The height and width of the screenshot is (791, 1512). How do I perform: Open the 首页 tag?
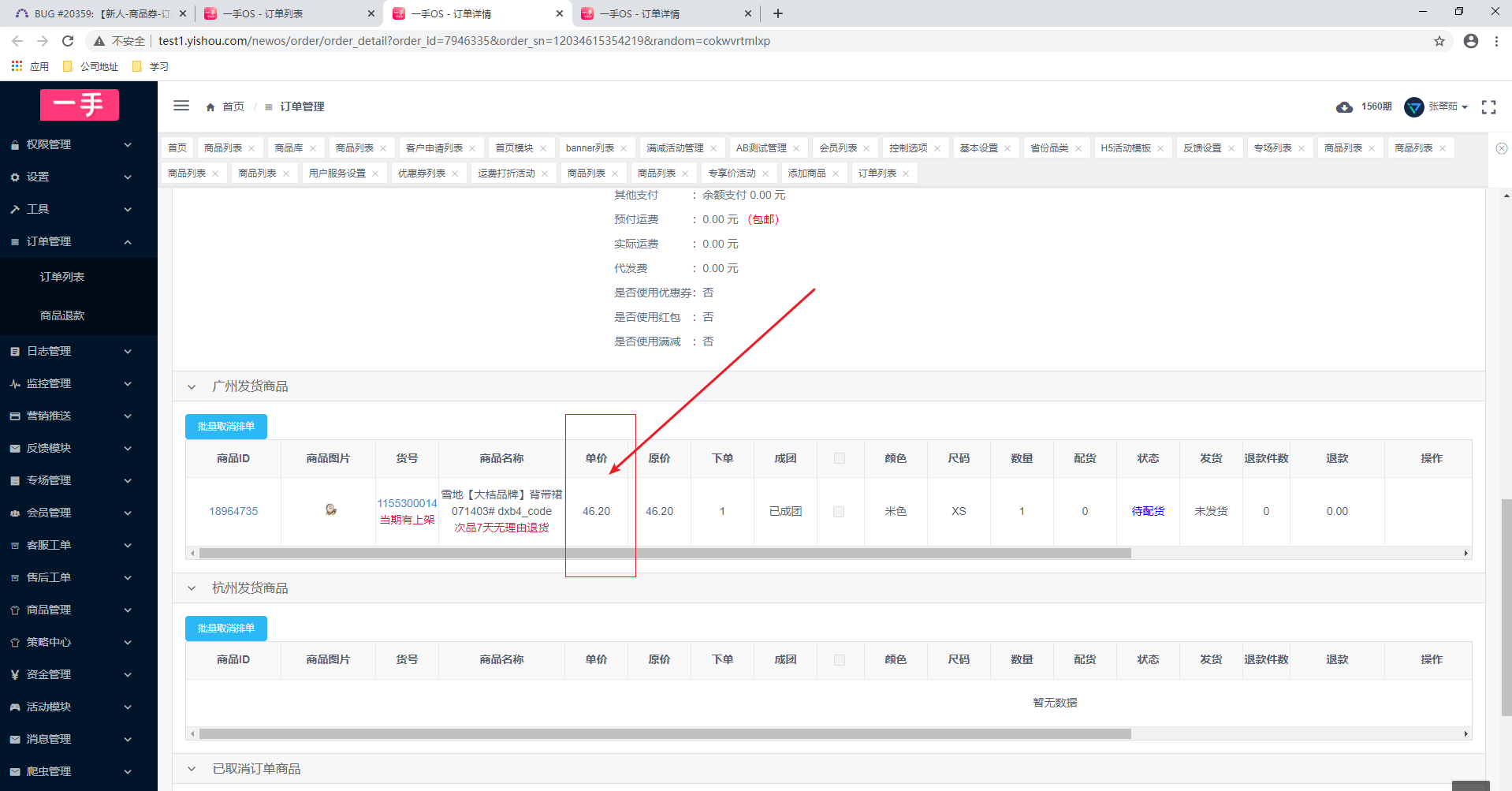point(177,148)
